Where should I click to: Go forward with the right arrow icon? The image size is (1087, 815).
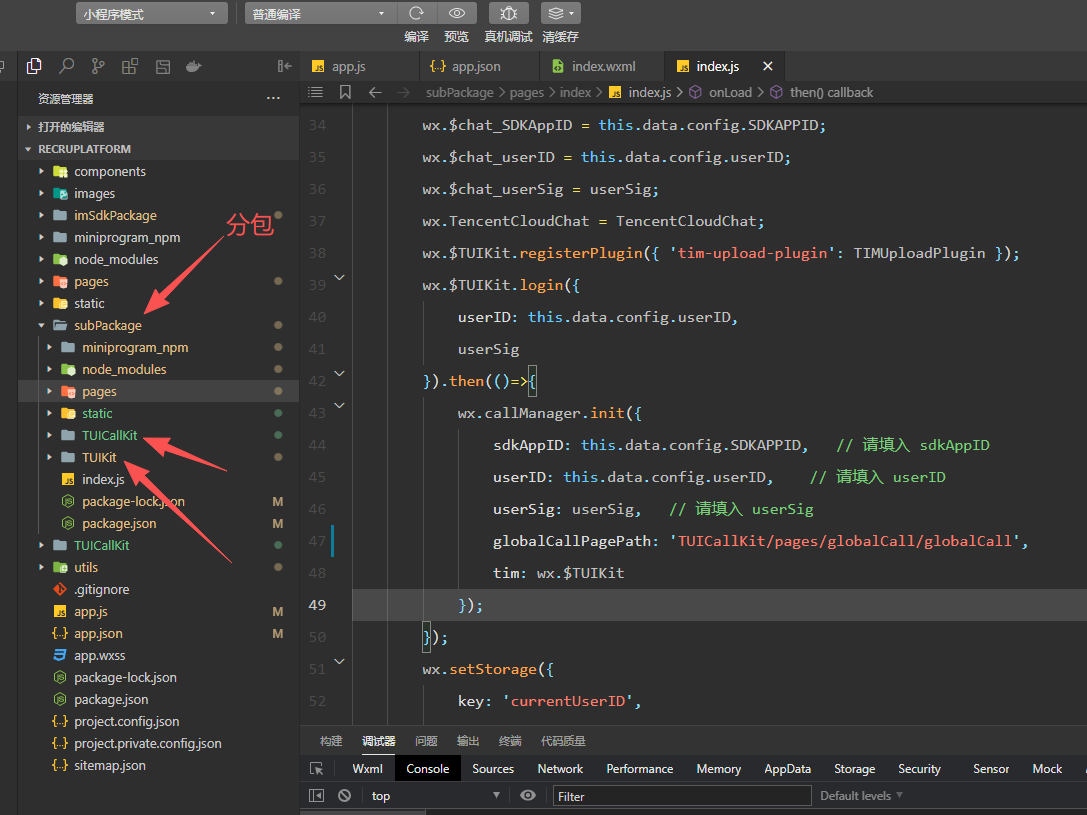[403, 92]
